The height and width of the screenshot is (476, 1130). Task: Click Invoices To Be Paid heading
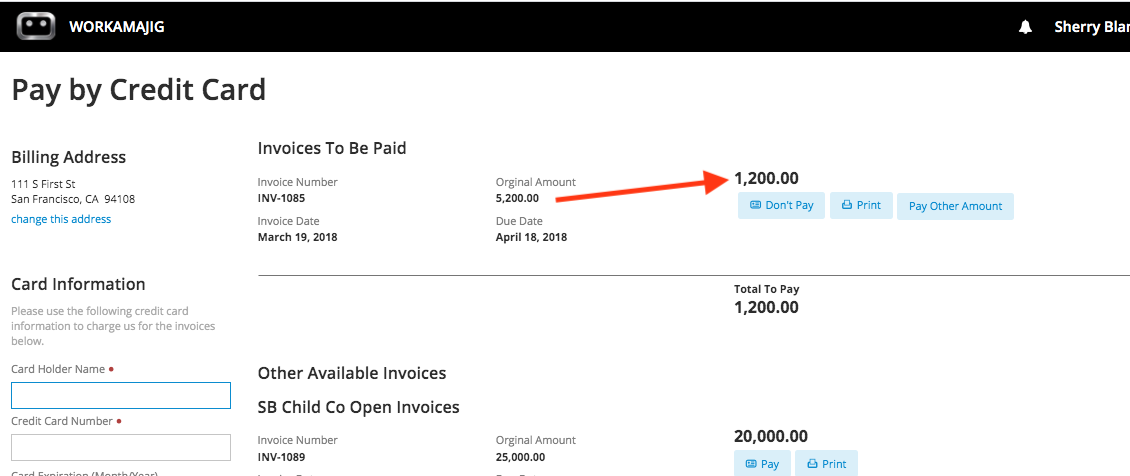click(x=332, y=148)
